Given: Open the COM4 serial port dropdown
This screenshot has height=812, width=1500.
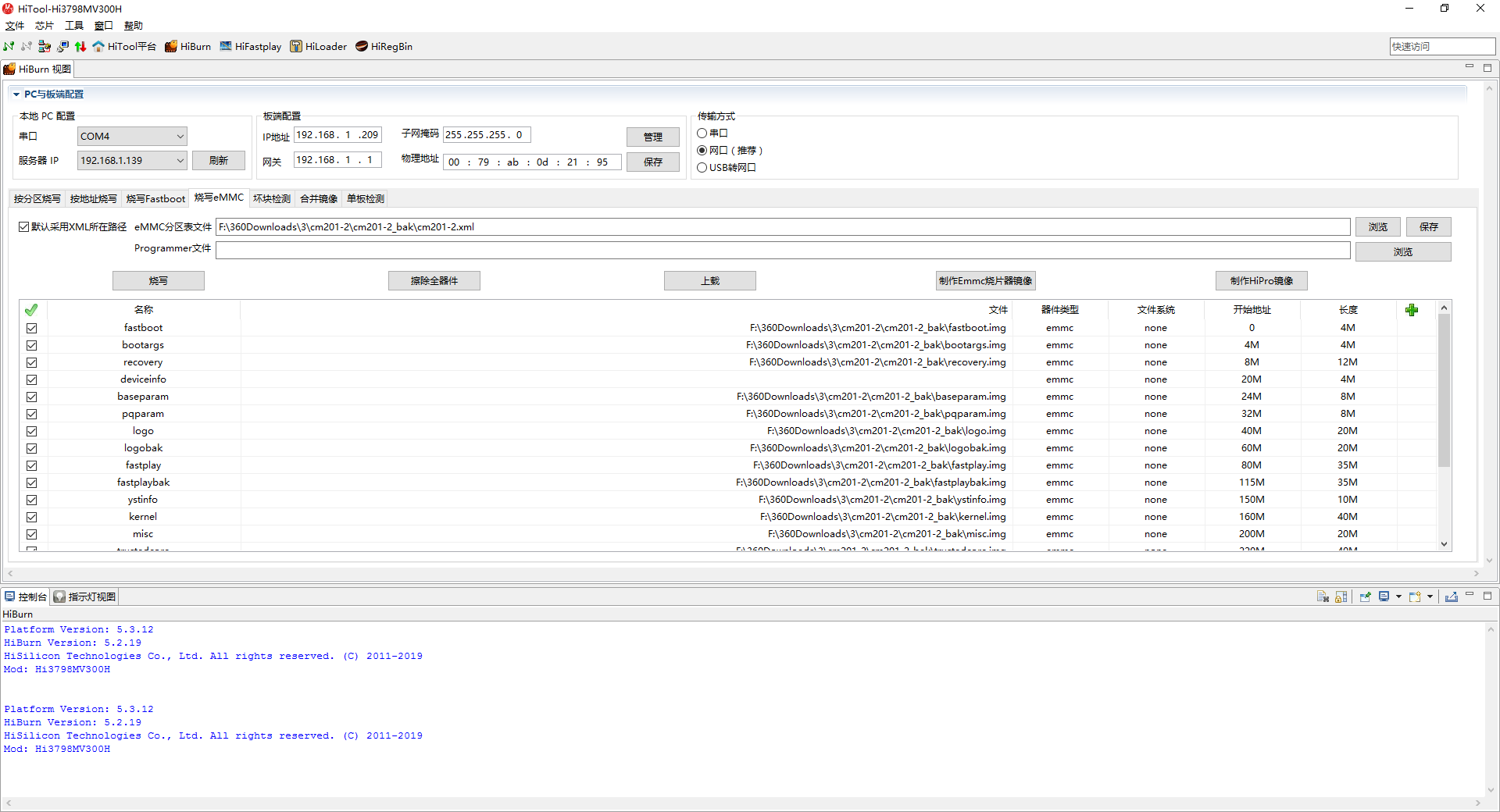Looking at the screenshot, I should (132, 137).
